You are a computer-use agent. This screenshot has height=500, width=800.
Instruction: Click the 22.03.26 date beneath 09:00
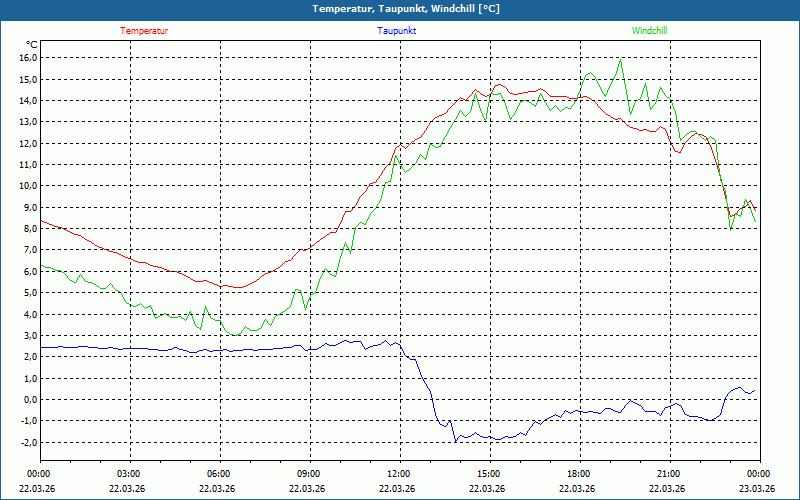307,488
